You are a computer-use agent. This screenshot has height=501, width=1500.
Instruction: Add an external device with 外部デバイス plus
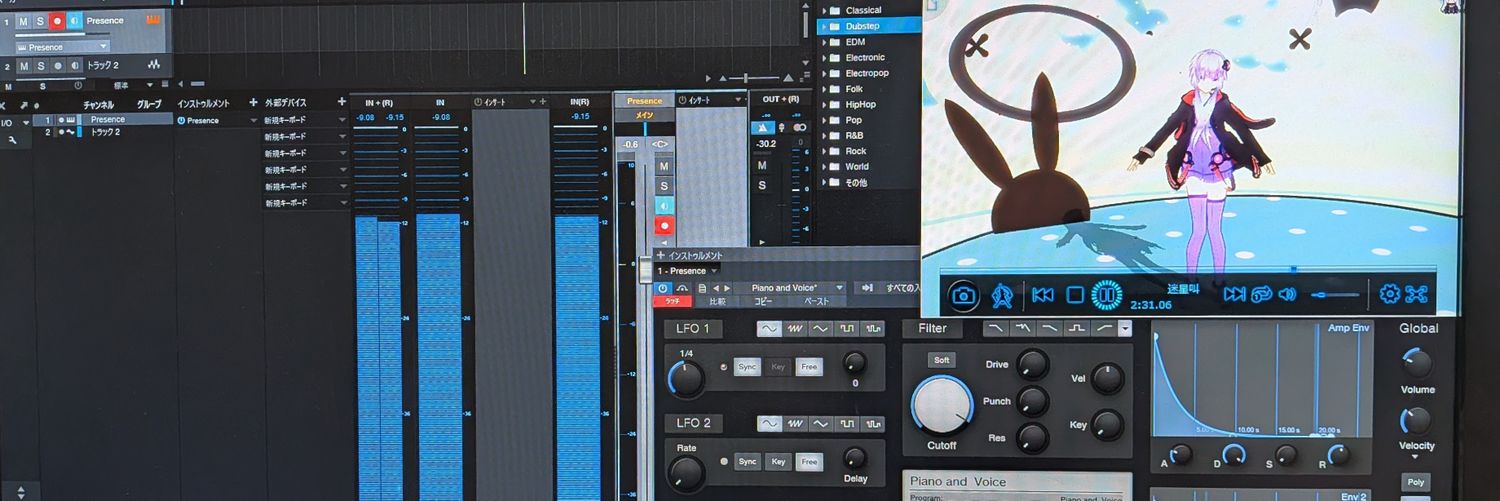342,102
